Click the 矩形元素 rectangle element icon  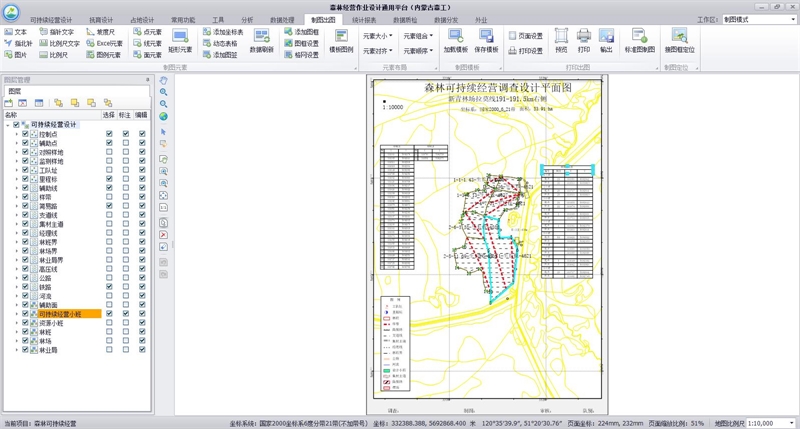coord(180,38)
